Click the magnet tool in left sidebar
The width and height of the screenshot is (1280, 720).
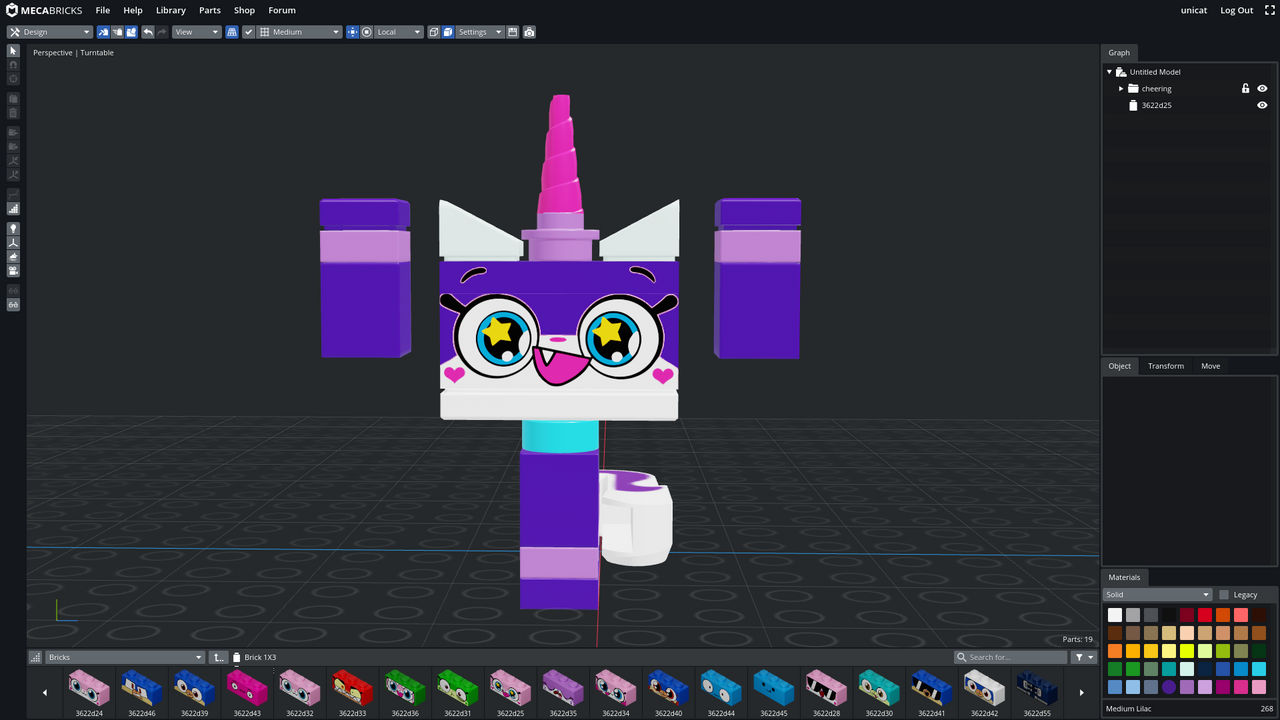pyautogui.click(x=13, y=64)
